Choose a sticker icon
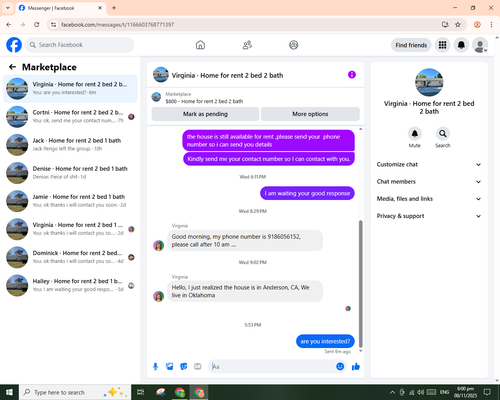This screenshot has width=500, height=400. pyautogui.click(x=184, y=367)
